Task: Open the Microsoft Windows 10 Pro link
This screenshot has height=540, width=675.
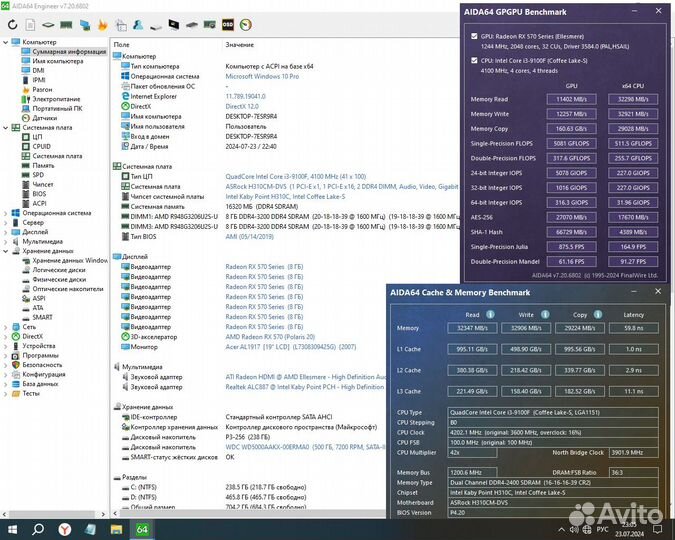Action: tap(262, 76)
